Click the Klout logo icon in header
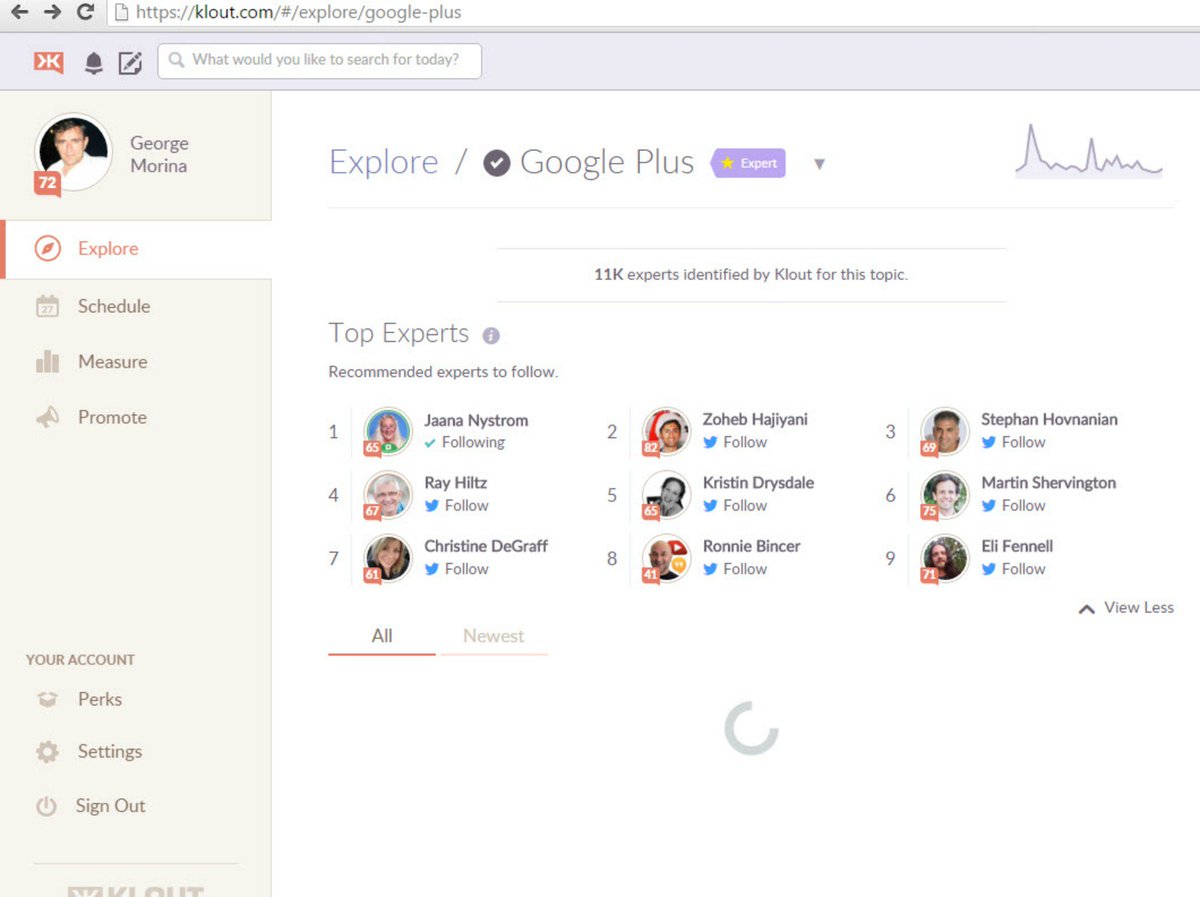The width and height of the screenshot is (1200, 897). pyautogui.click(x=48, y=62)
